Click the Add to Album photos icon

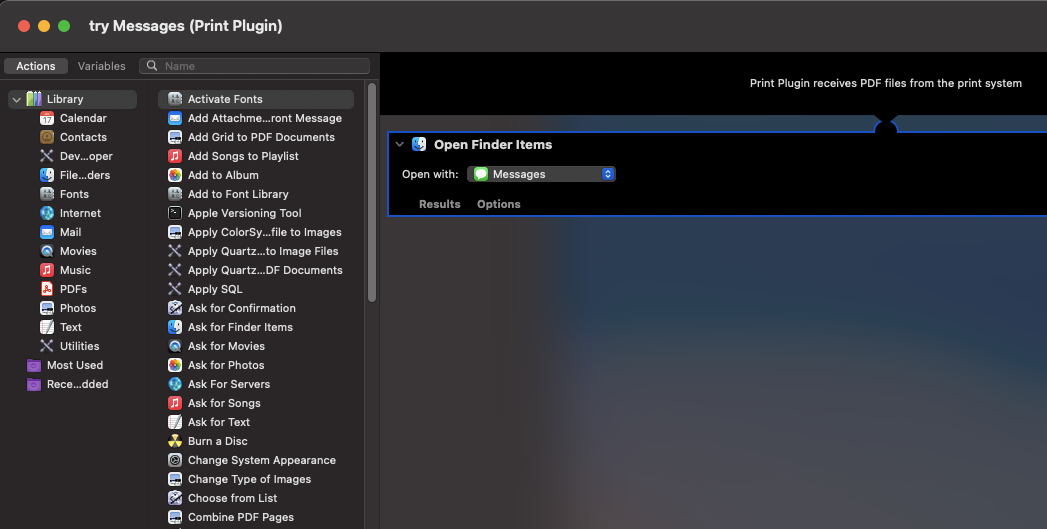click(x=175, y=175)
